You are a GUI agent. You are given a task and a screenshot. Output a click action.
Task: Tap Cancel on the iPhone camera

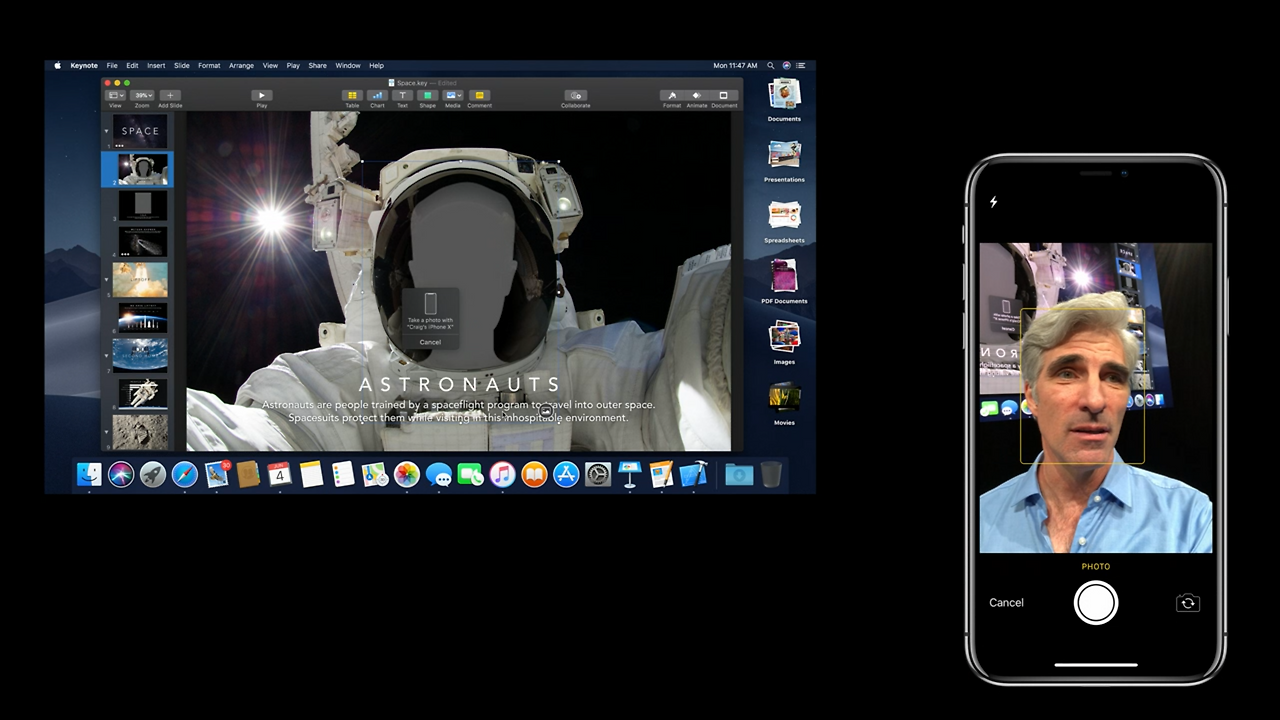1006,603
